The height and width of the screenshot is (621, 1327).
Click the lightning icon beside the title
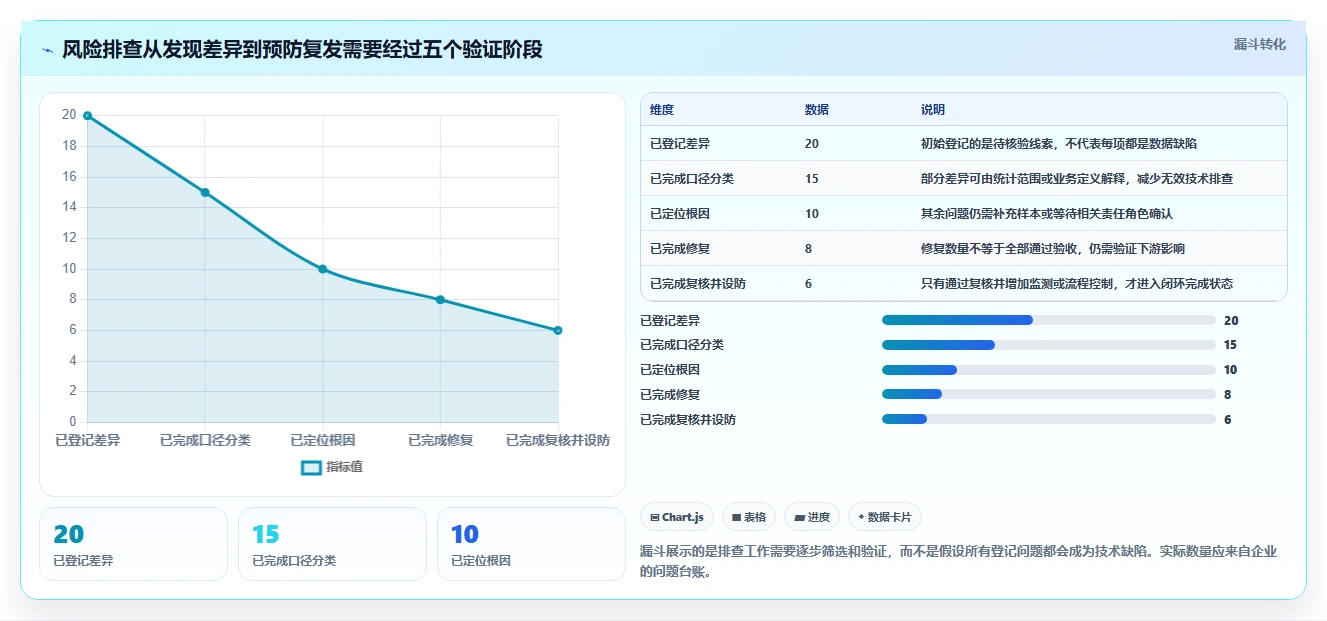tap(47, 49)
